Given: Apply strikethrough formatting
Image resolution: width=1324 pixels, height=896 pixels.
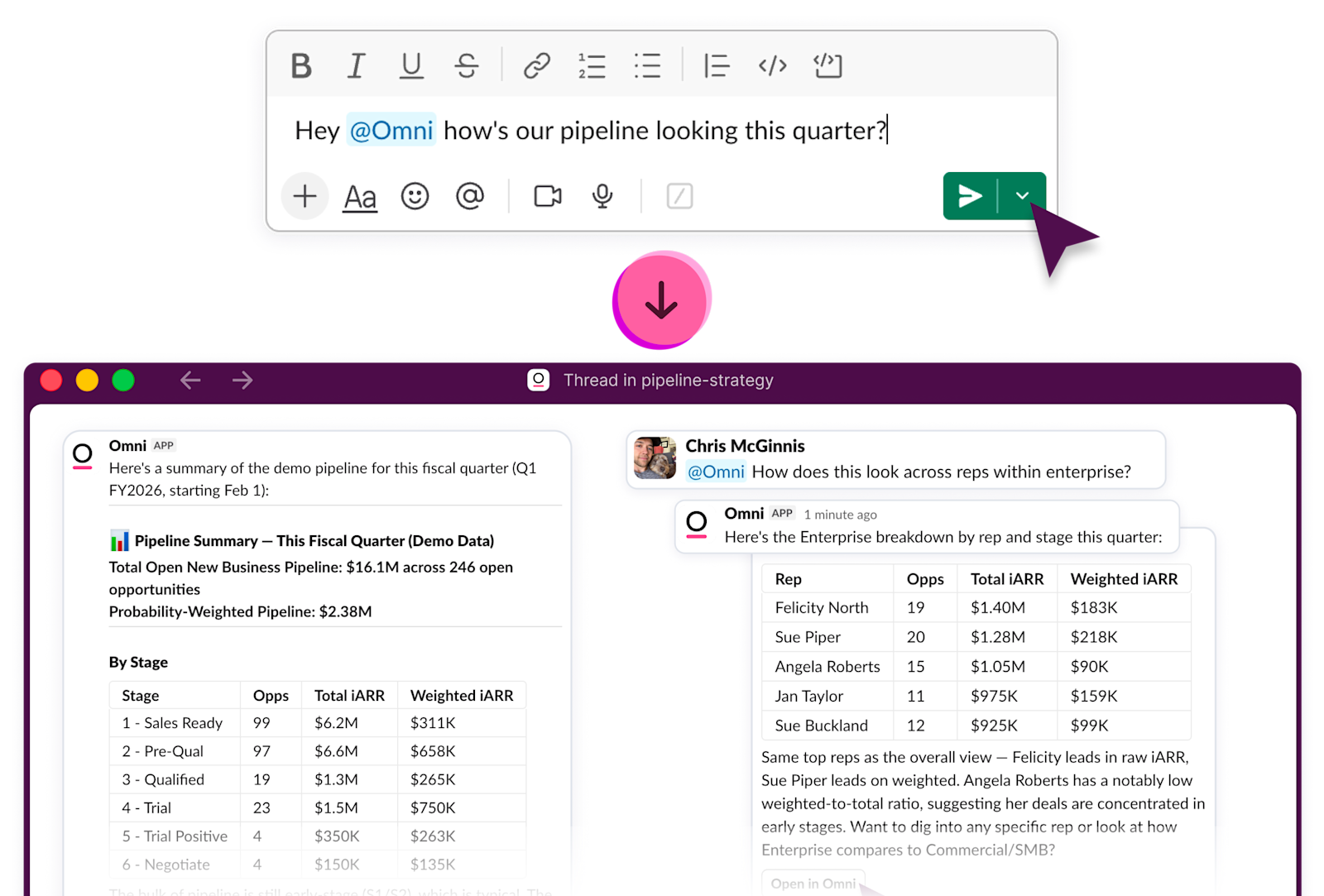Looking at the screenshot, I should 467,65.
